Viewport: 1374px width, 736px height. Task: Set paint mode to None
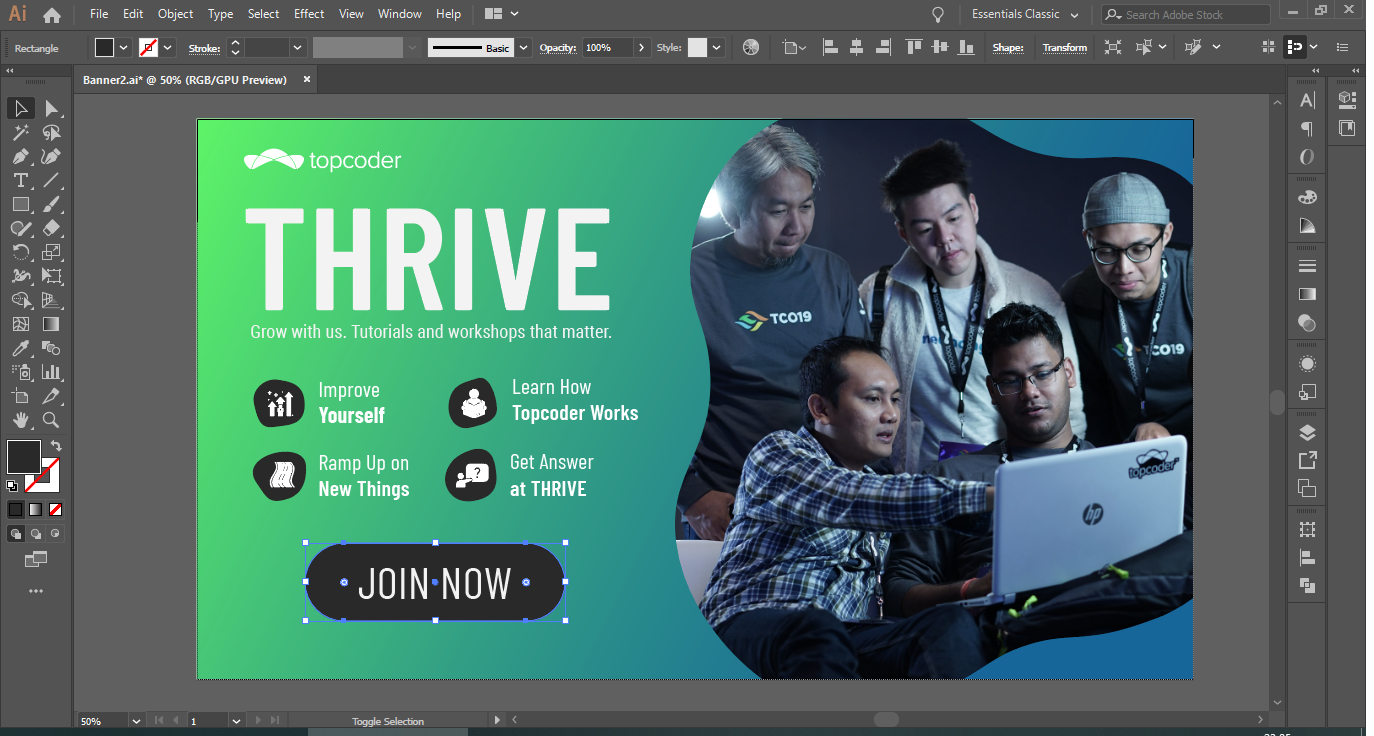click(56, 509)
